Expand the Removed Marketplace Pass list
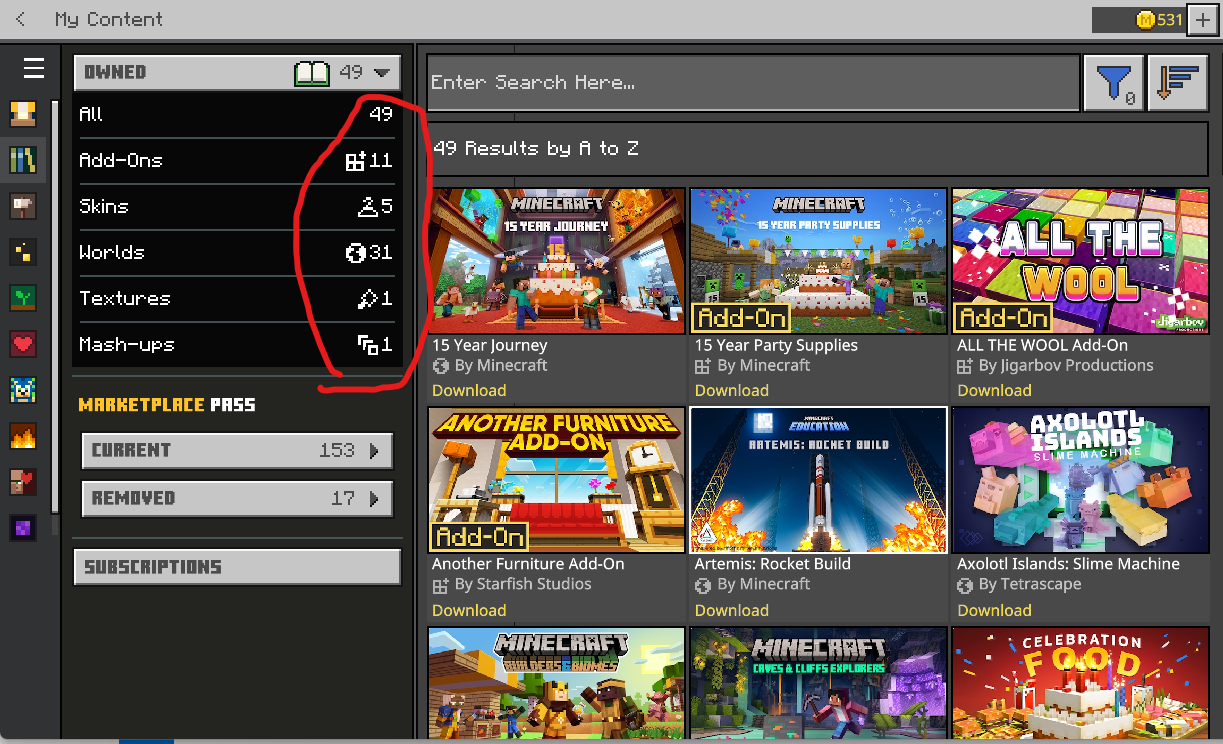 [237, 499]
